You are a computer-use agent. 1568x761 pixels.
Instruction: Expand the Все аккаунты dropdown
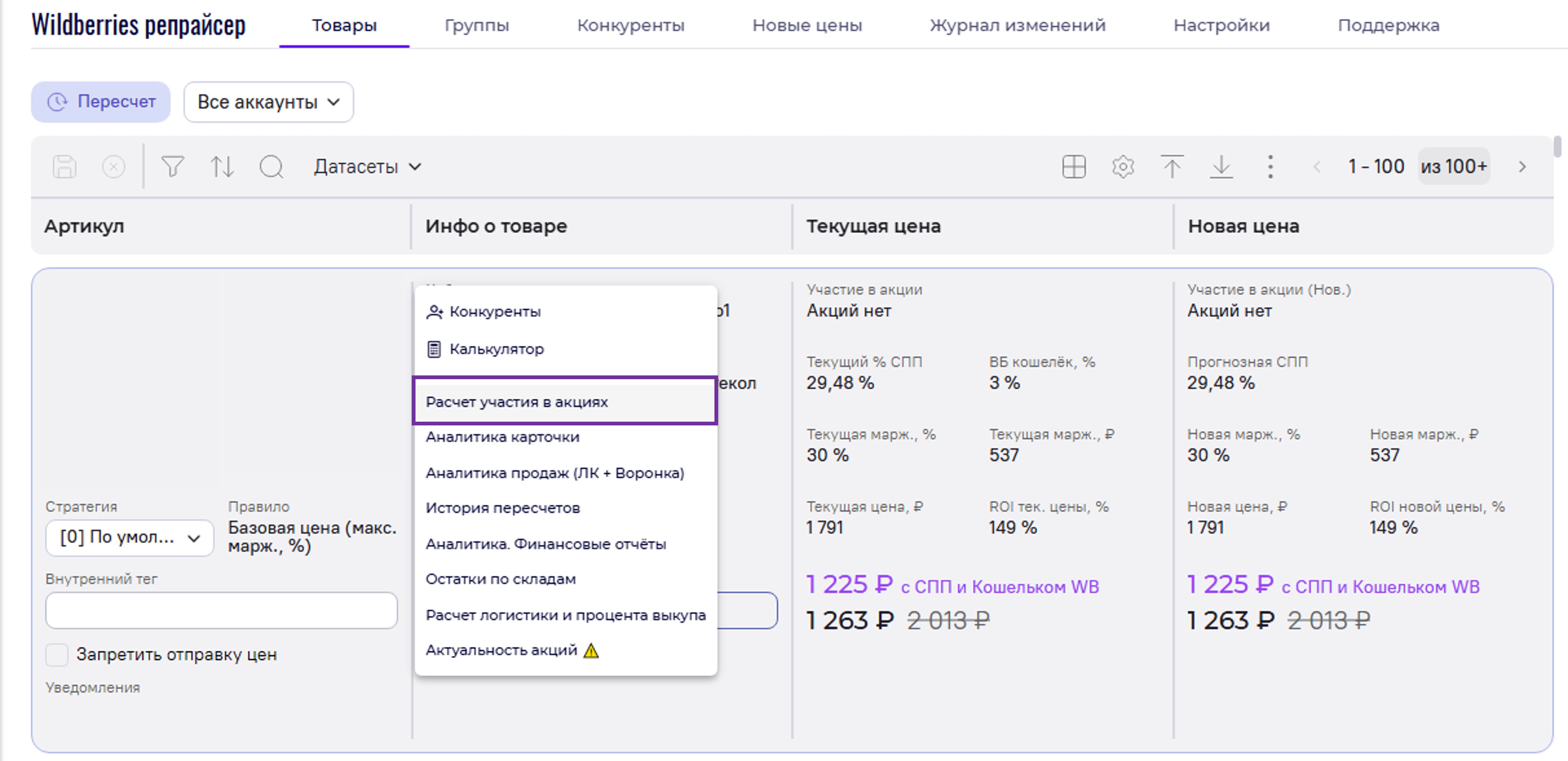point(268,102)
